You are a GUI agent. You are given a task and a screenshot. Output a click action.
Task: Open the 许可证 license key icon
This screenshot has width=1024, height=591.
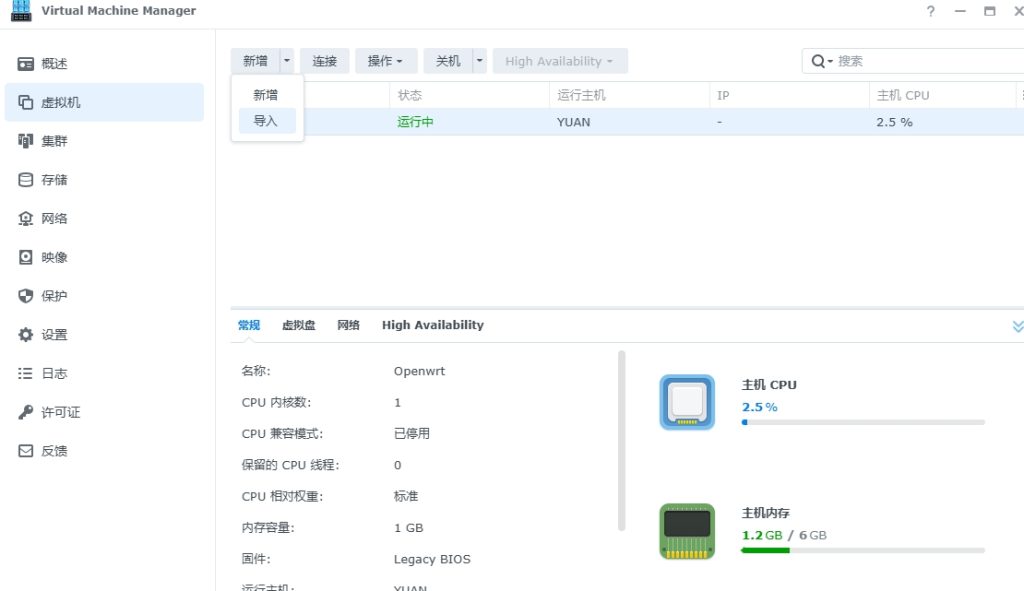tap(26, 413)
